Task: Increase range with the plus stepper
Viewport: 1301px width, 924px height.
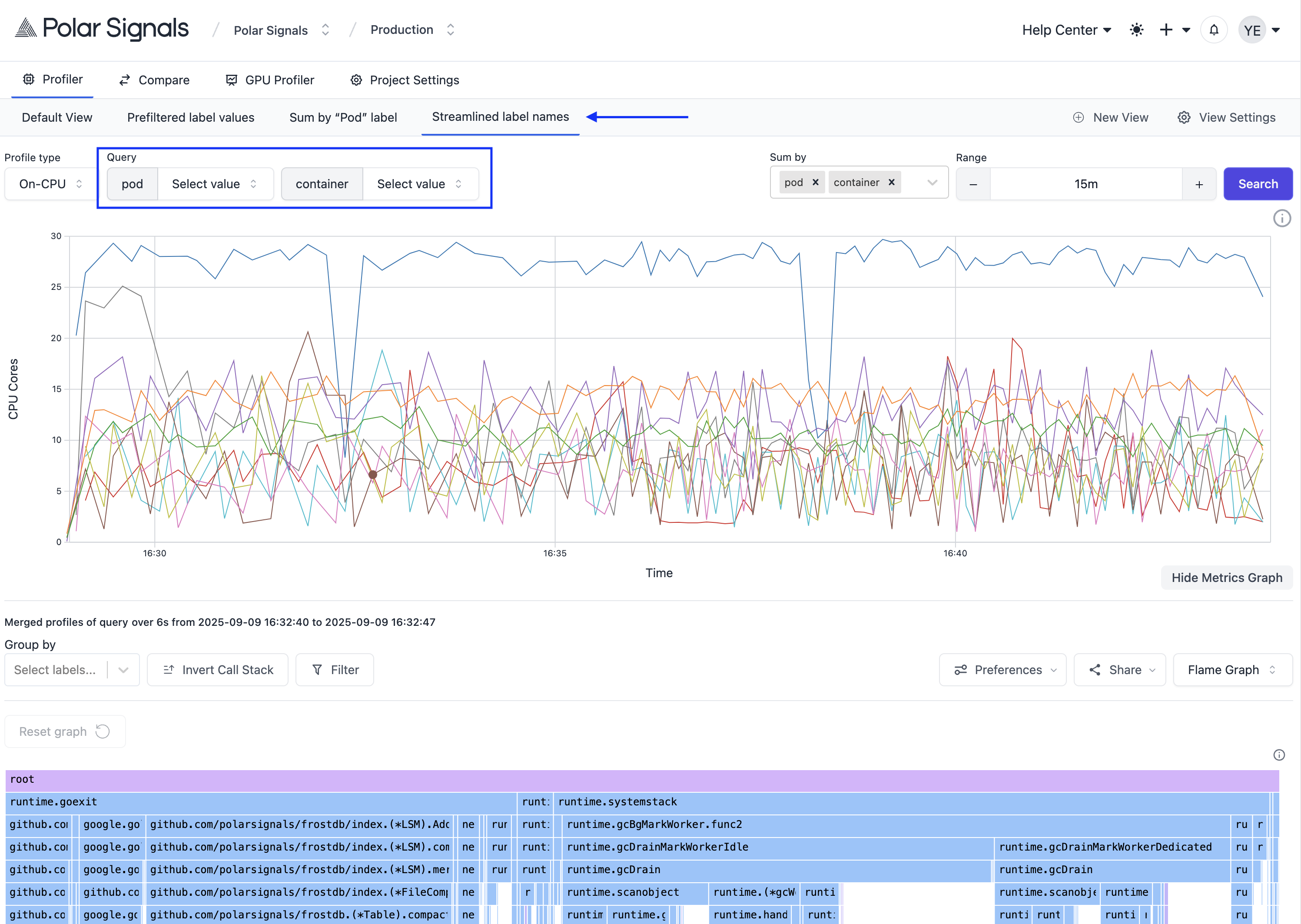Action: (1198, 184)
